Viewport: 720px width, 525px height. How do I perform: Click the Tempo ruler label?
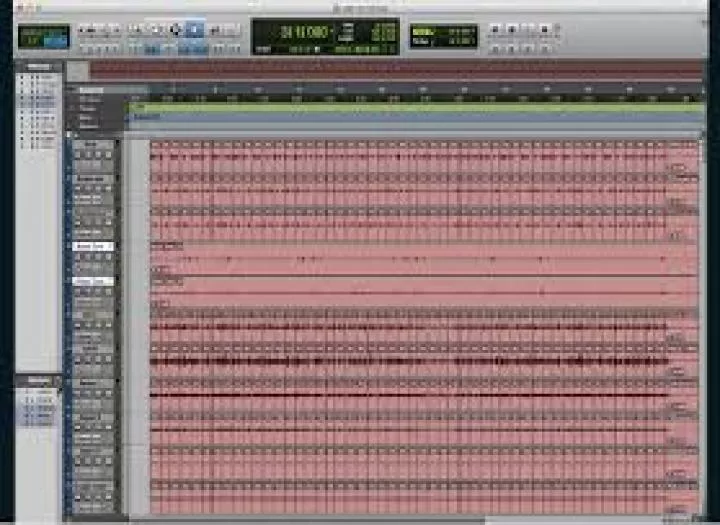point(89,108)
